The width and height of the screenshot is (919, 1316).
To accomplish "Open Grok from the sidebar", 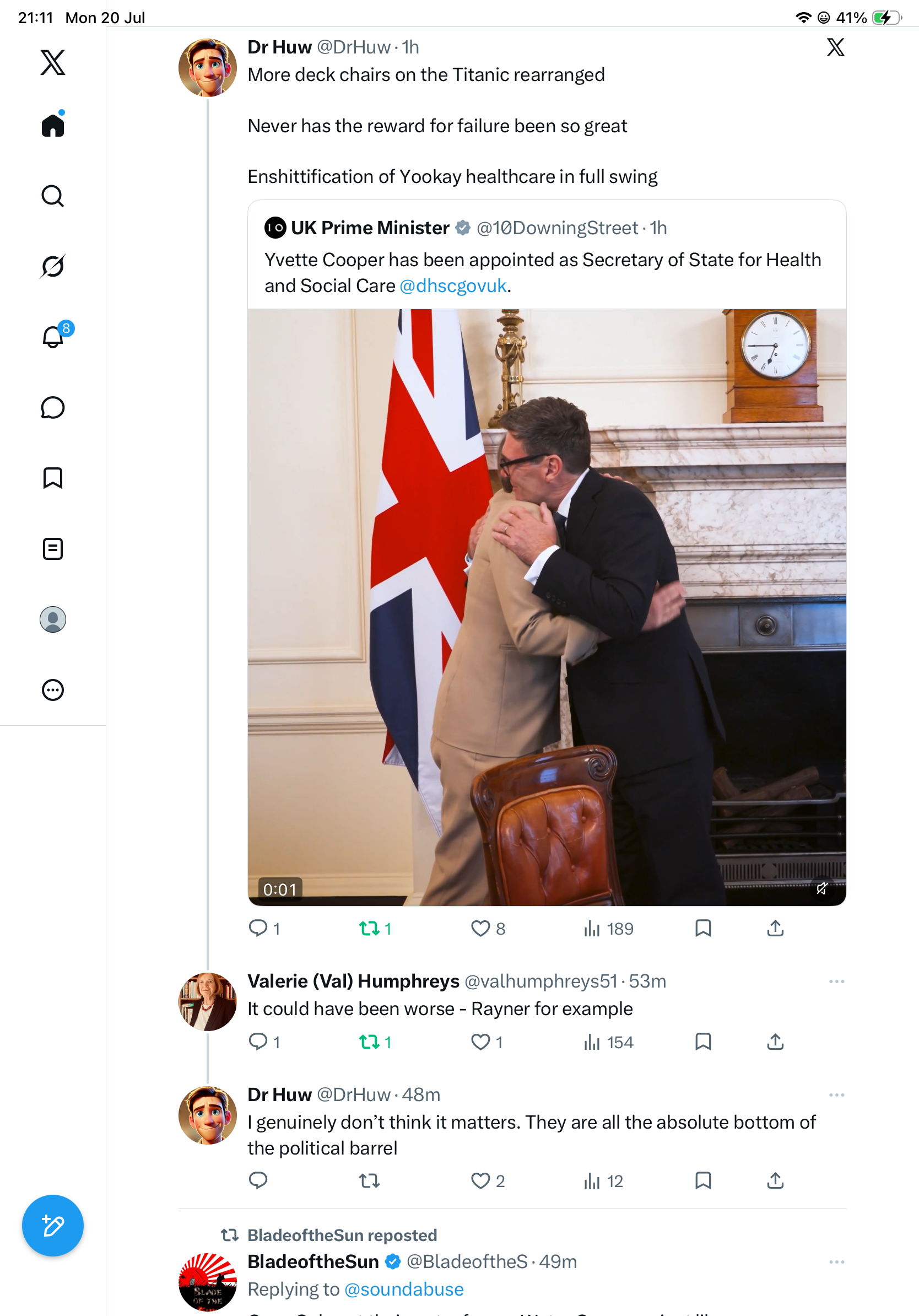I will click(53, 266).
